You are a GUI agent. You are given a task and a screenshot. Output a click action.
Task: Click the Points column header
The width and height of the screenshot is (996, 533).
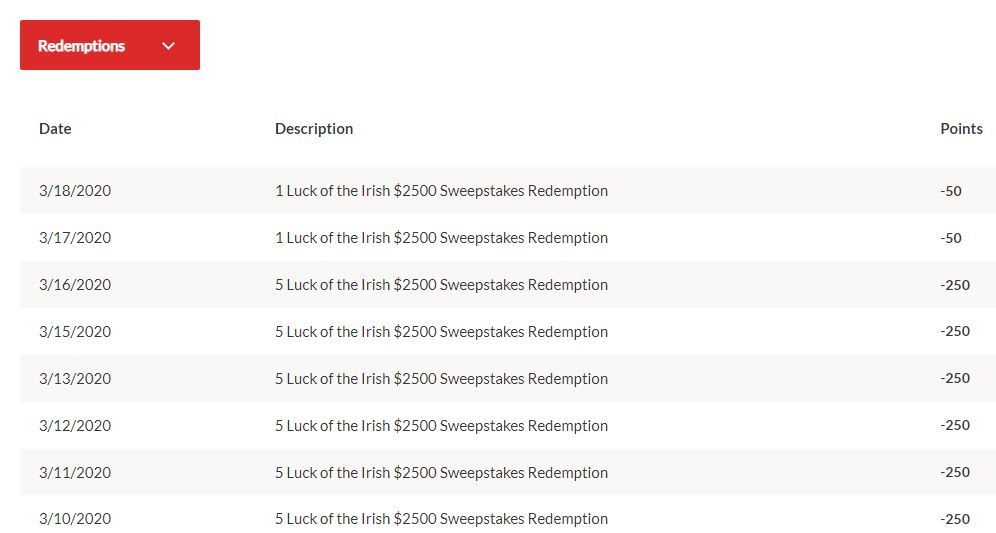point(961,129)
